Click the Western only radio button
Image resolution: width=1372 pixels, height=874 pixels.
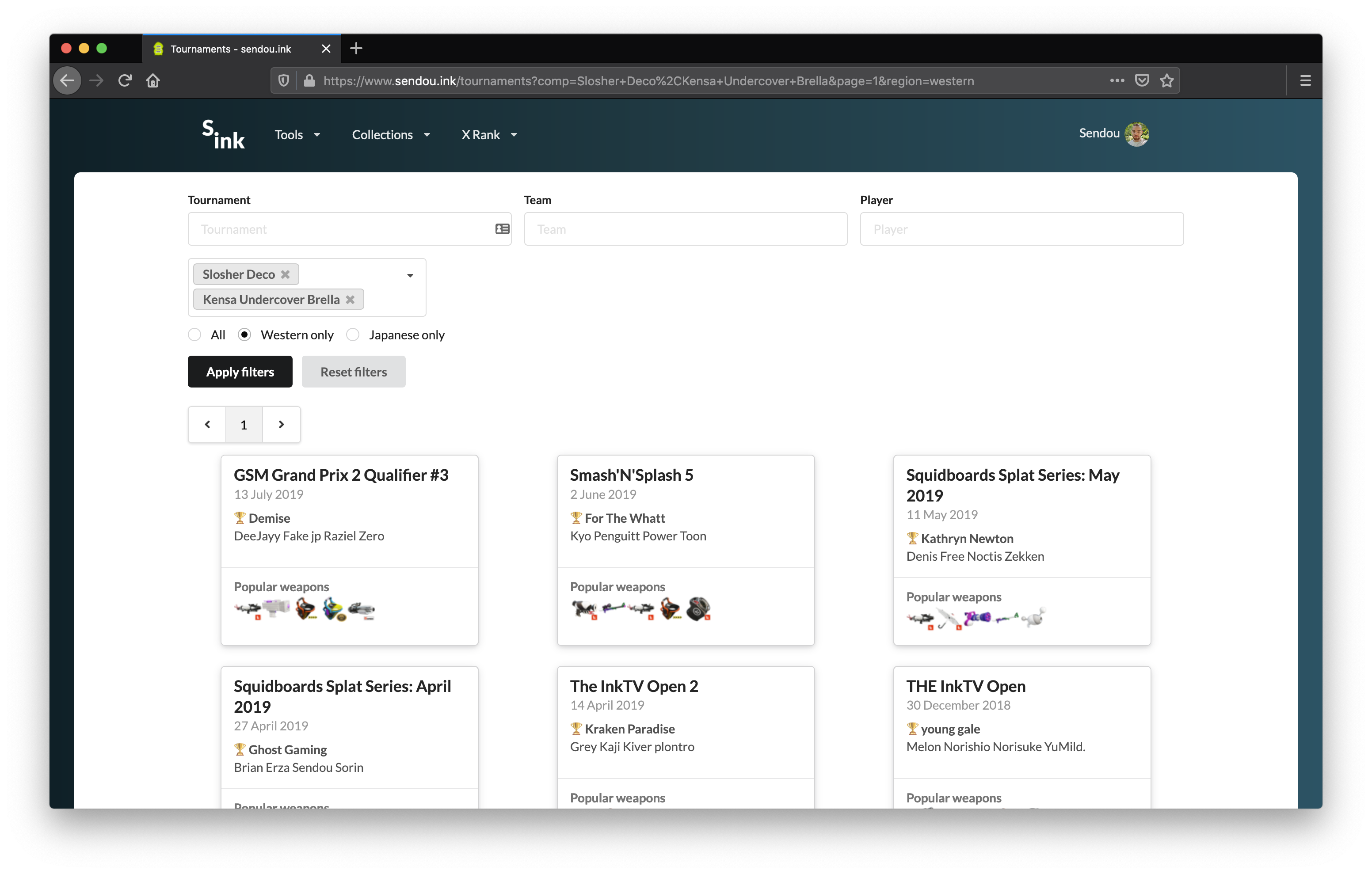244,334
